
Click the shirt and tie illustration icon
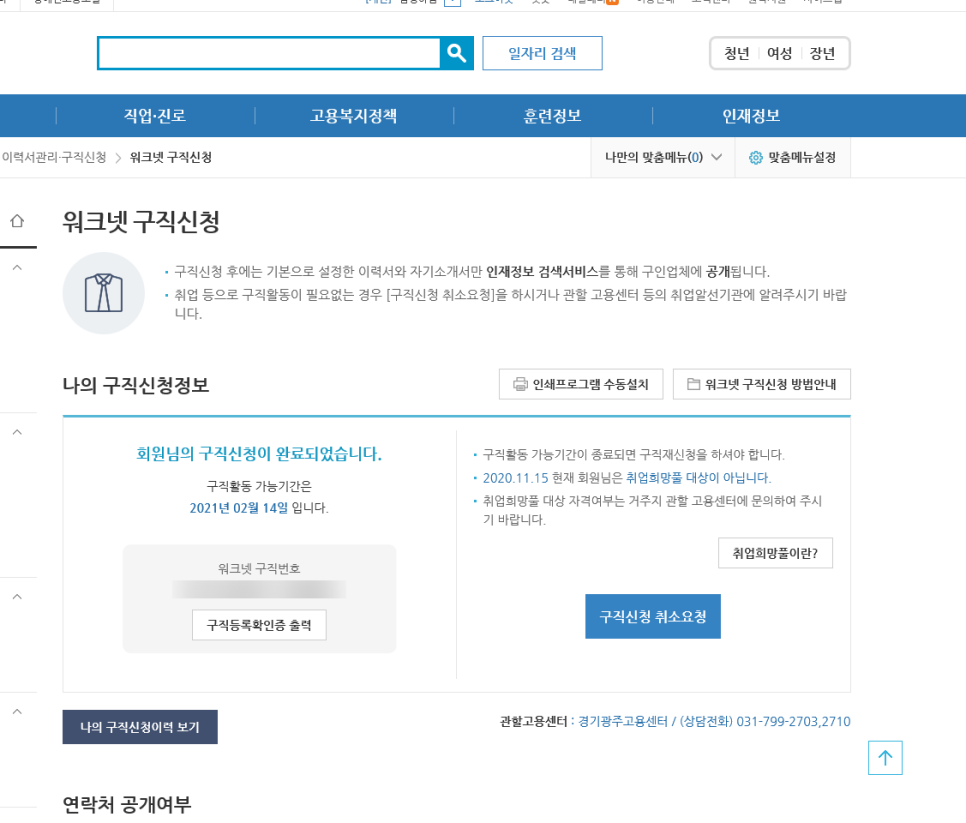click(104, 293)
